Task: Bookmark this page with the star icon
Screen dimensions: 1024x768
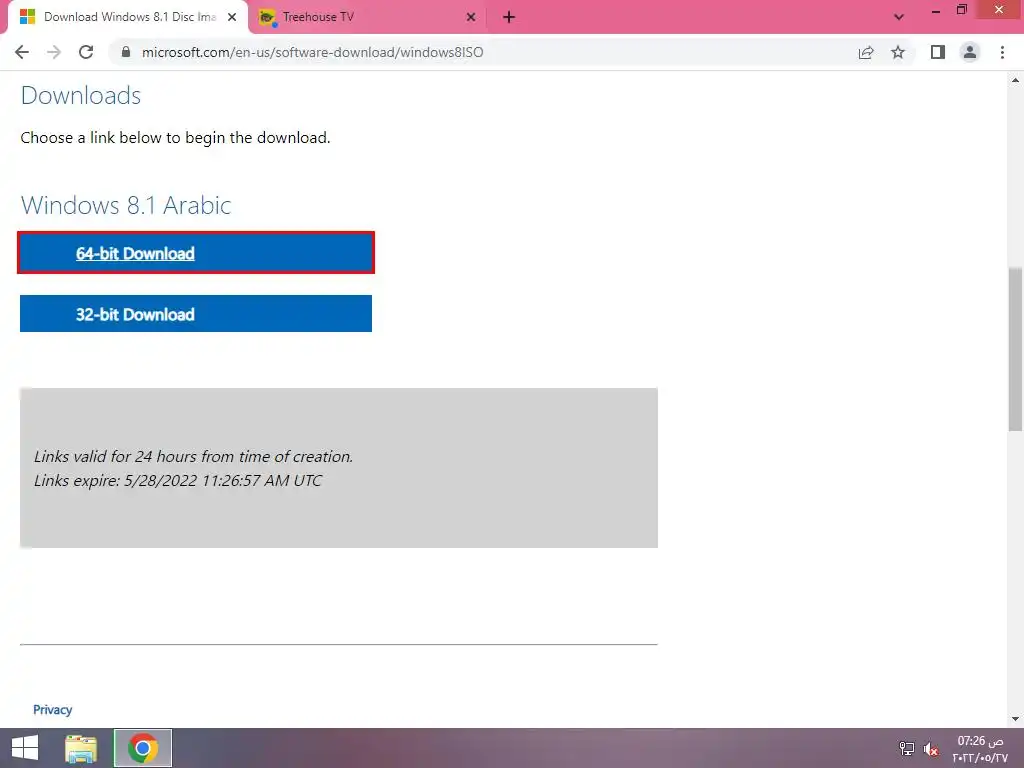Action: tap(898, 52)
